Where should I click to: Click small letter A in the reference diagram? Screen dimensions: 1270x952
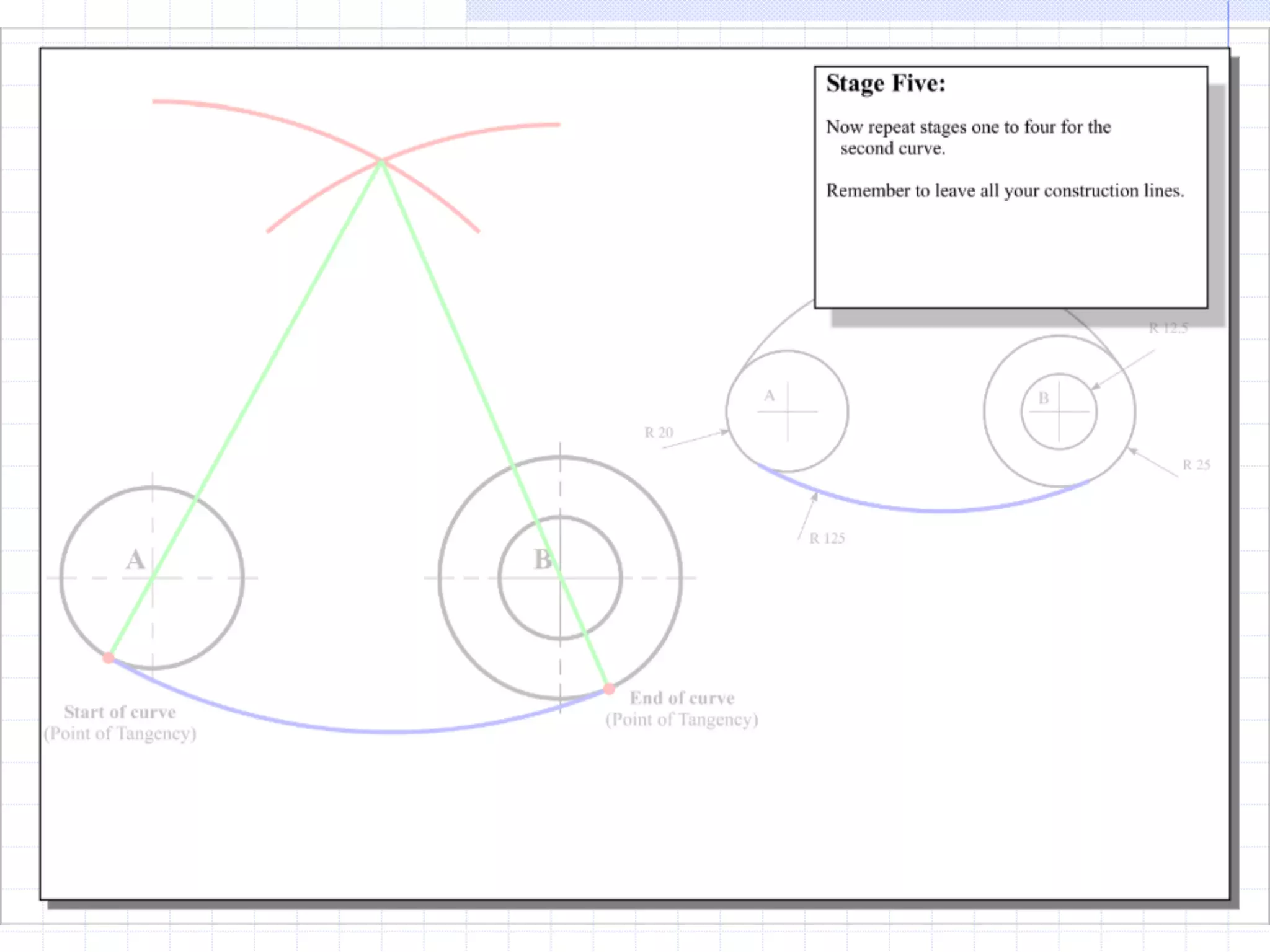770,395
